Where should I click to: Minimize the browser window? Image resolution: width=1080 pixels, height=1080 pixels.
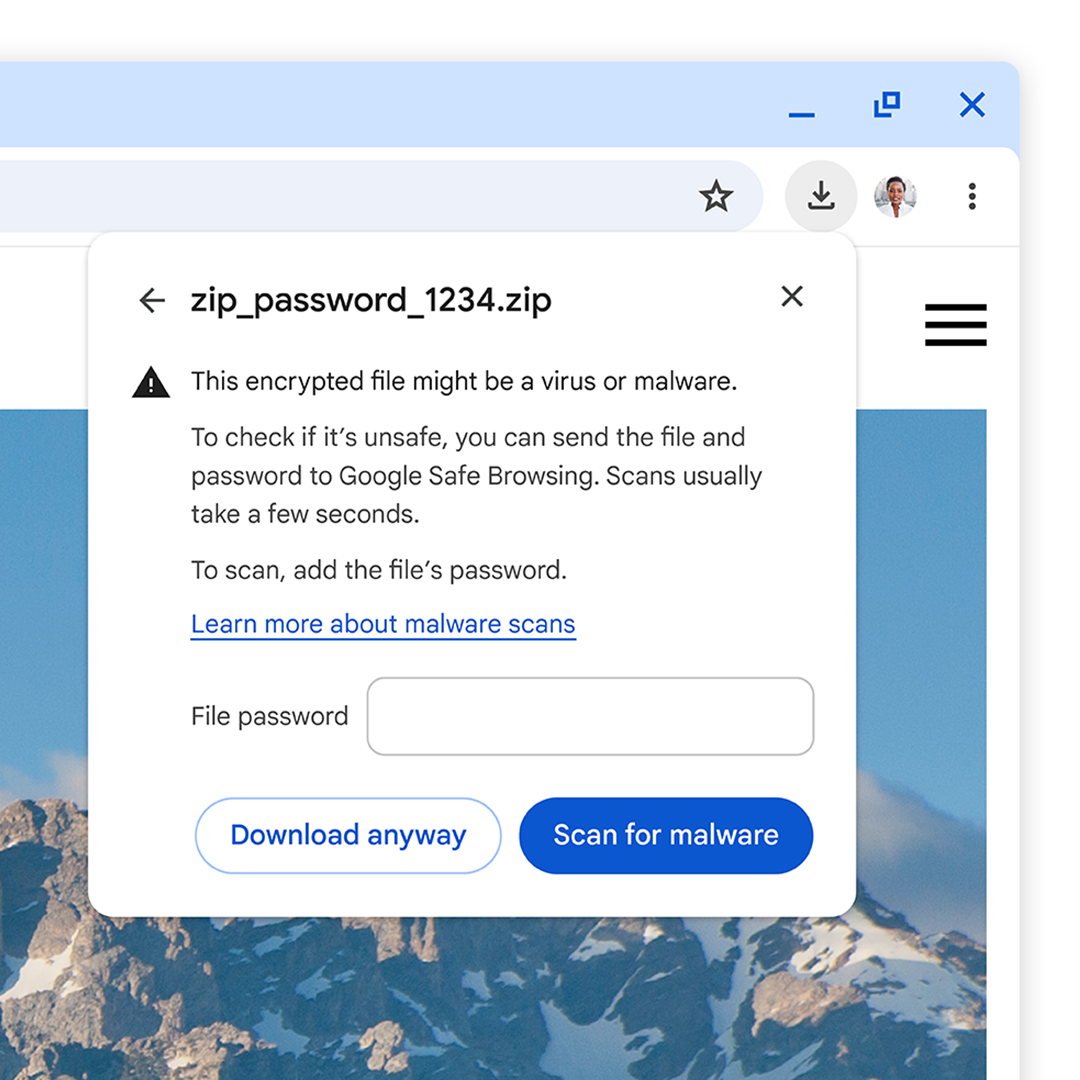[x=800, y=113]
